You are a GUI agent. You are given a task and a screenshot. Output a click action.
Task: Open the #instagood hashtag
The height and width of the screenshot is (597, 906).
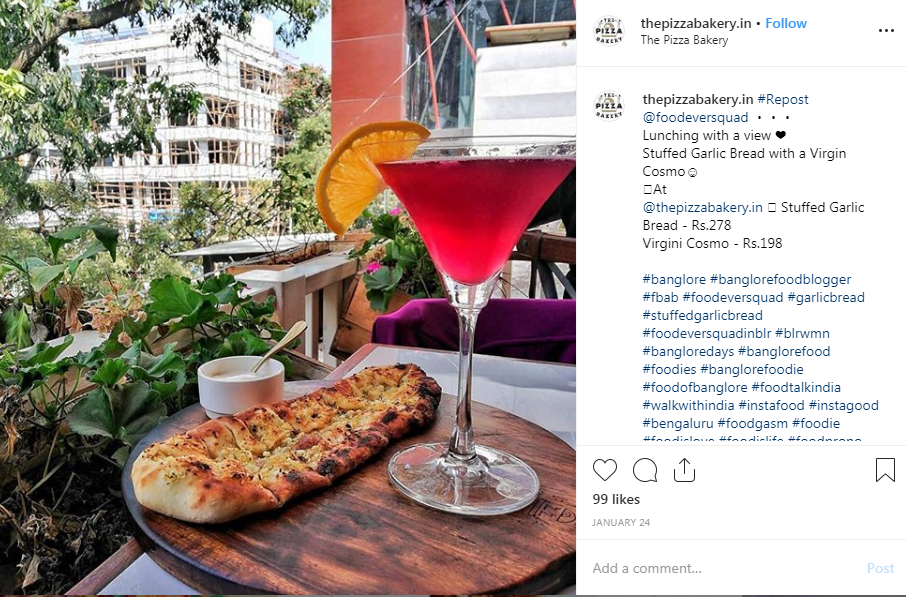(x=844, y=405)
